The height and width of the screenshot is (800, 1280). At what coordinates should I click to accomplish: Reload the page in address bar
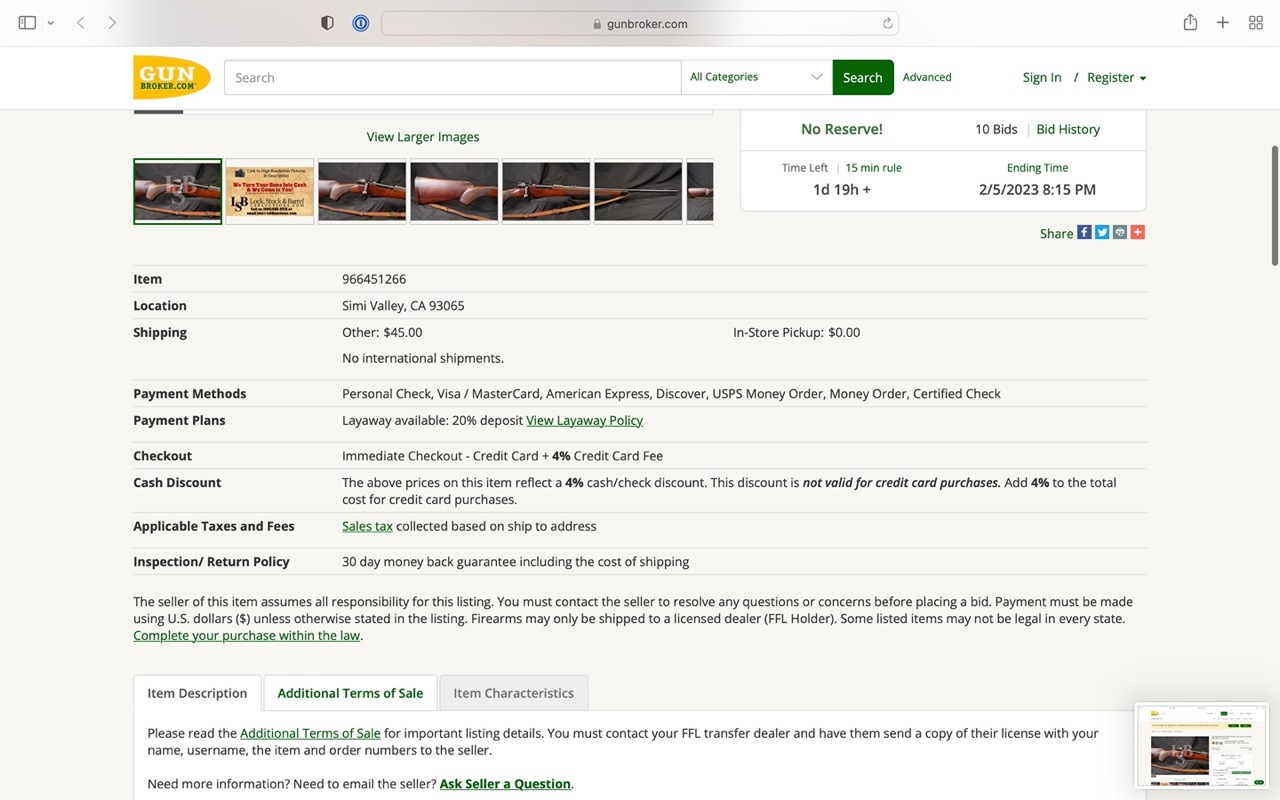[x=887, y=24]
